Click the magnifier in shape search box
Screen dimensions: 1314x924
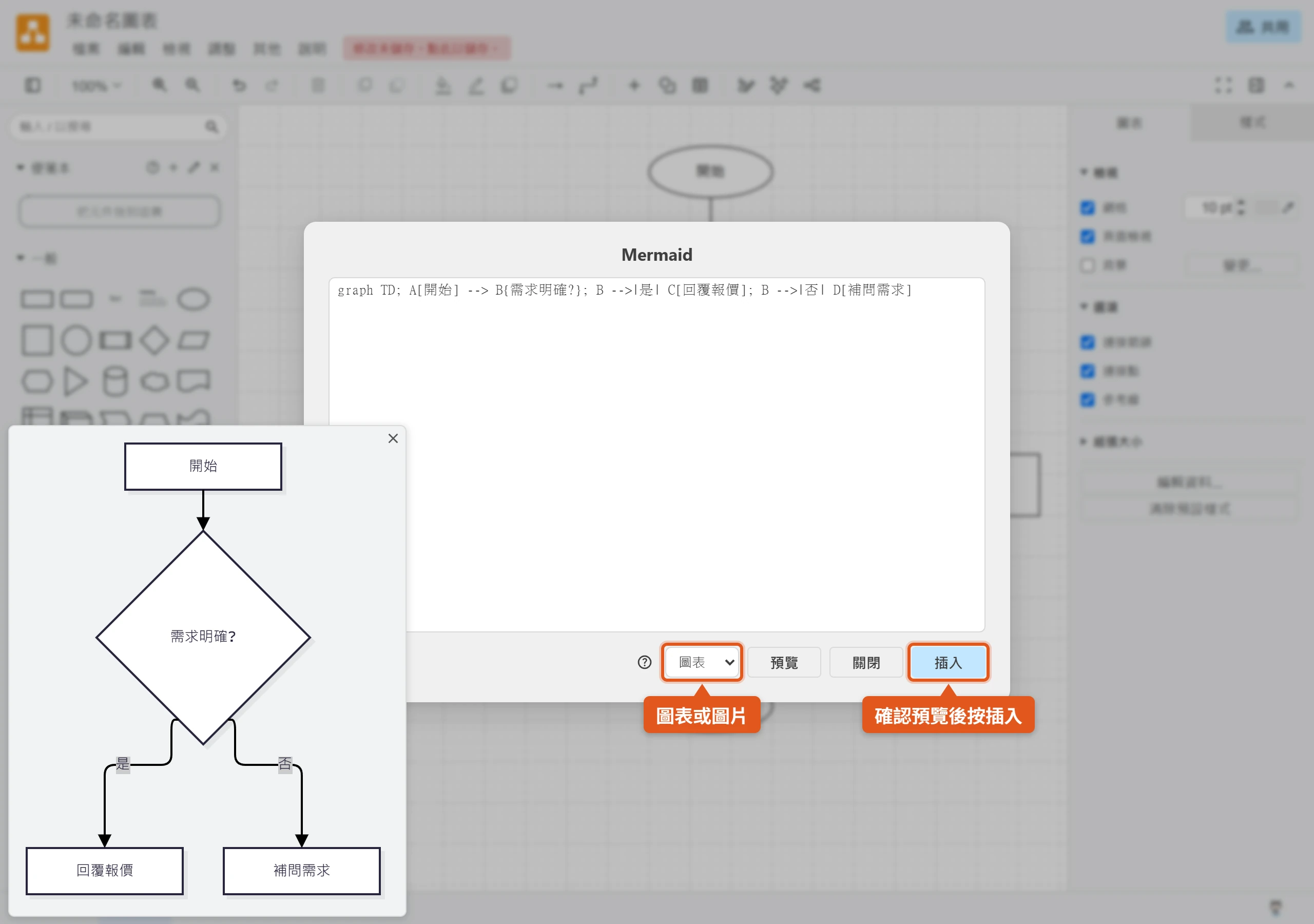point(212,126)
